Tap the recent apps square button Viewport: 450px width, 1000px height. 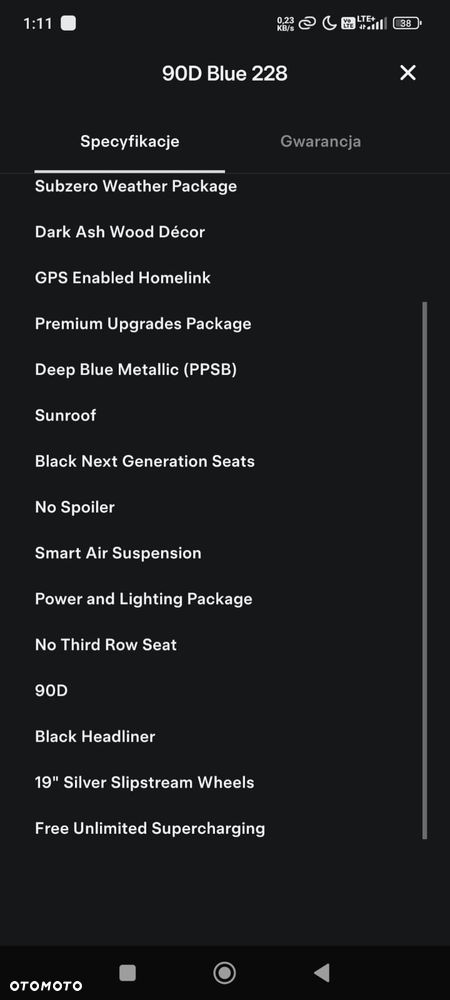(x=127, y=973)
